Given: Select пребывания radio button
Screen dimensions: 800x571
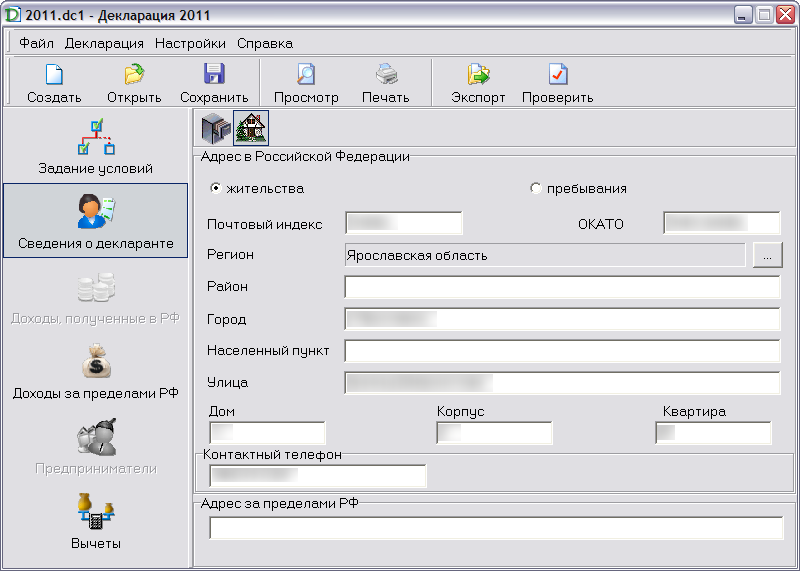Looking at the screenshot, I should [x=535, y=188].
